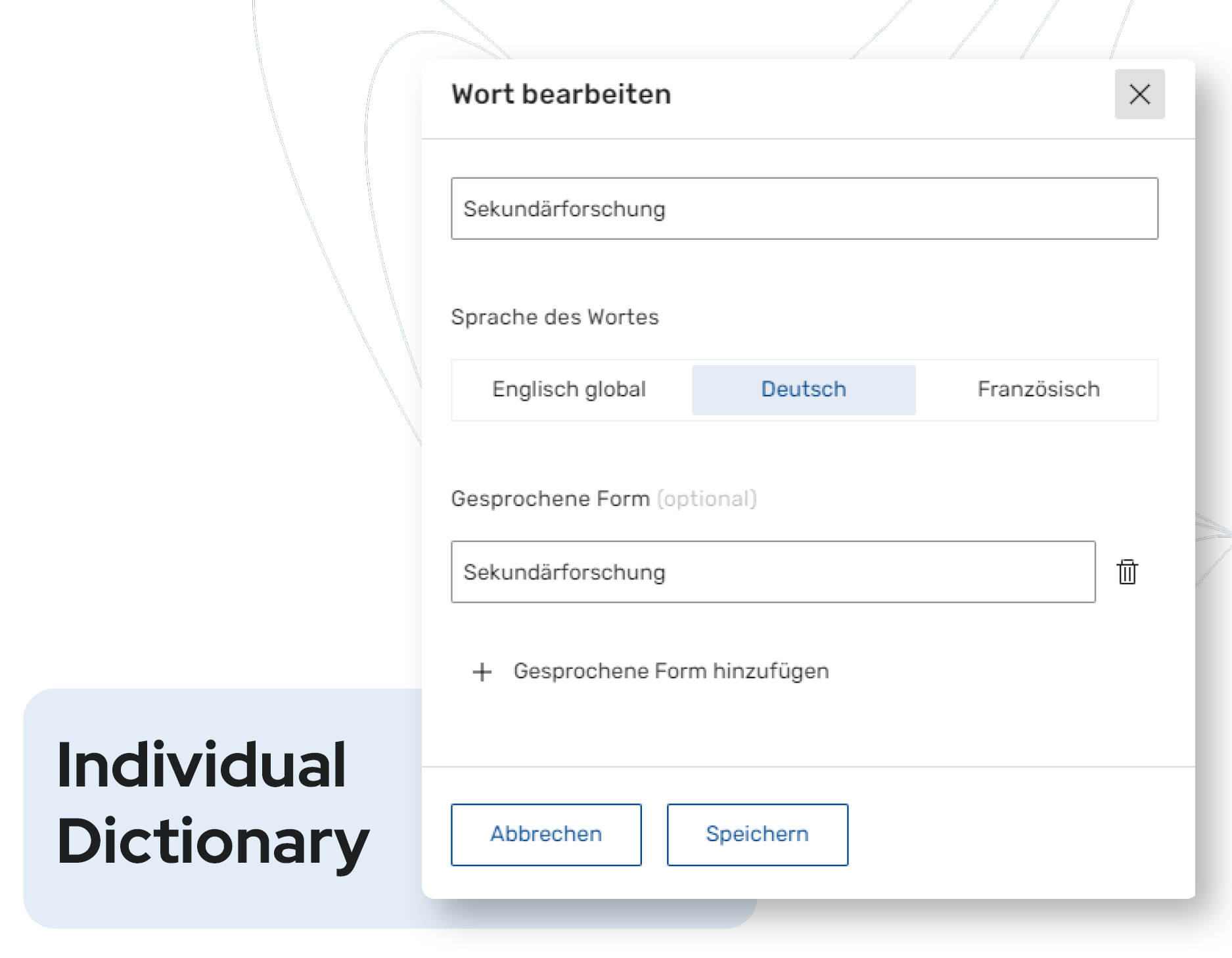1232x958 pixels.
Task: Click into the Gesprochene Form text field
Action: pyautogui.click(x=773, y=572)
